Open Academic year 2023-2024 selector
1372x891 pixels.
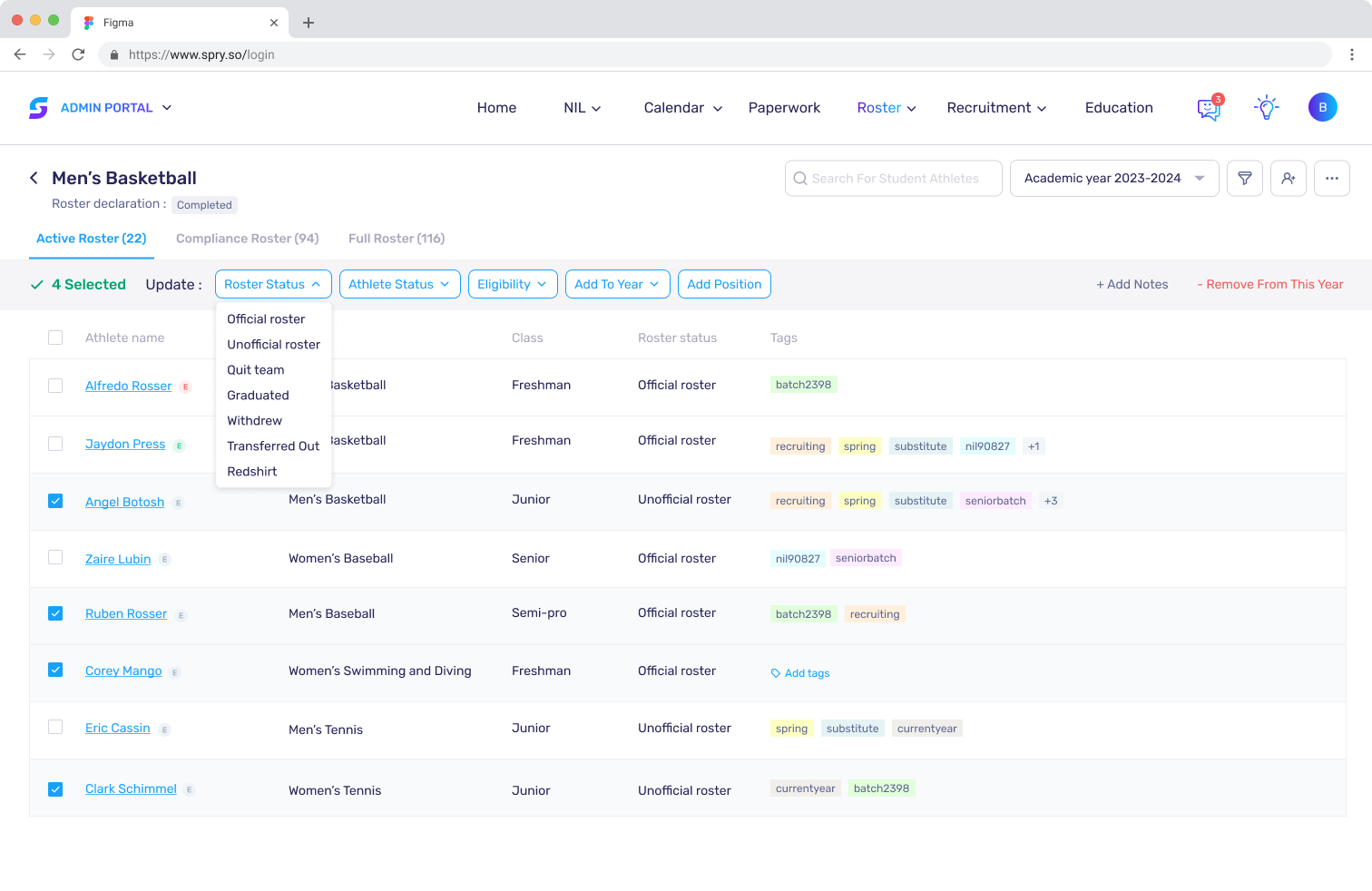coord(1114,179)
